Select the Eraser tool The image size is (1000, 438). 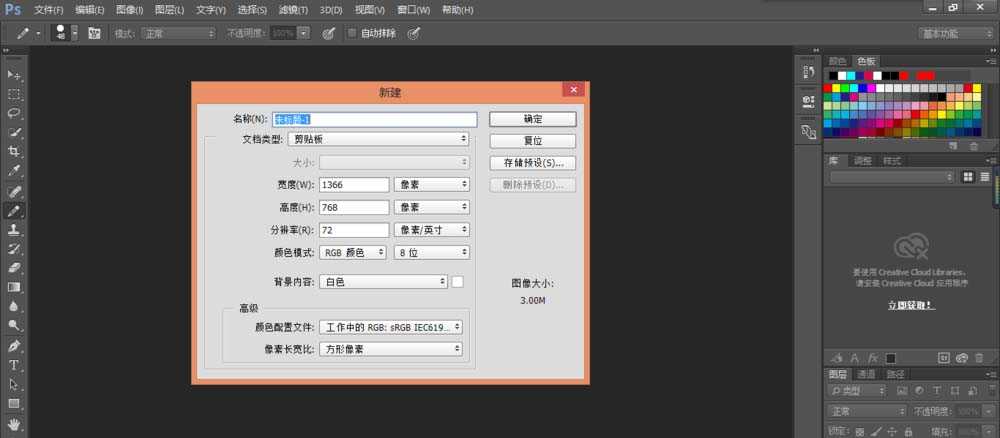[14, 268]
